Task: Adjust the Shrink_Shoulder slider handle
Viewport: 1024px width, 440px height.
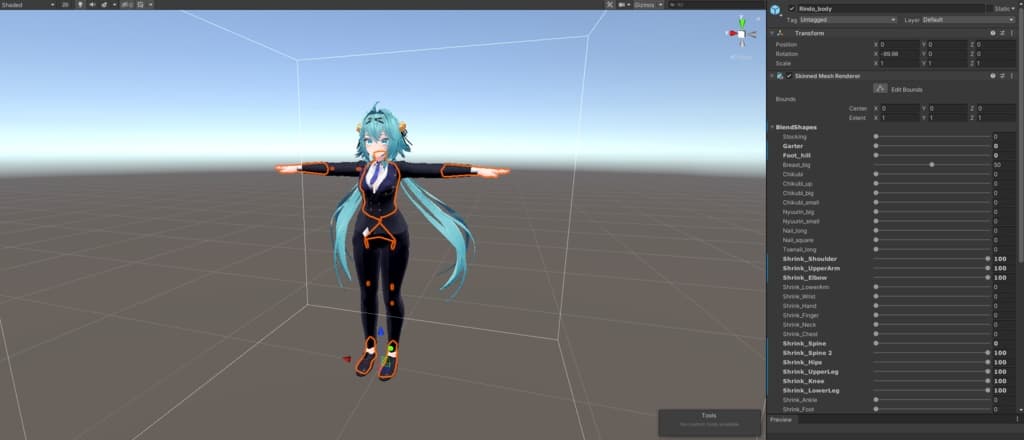Action: click(x=987, y=259)
